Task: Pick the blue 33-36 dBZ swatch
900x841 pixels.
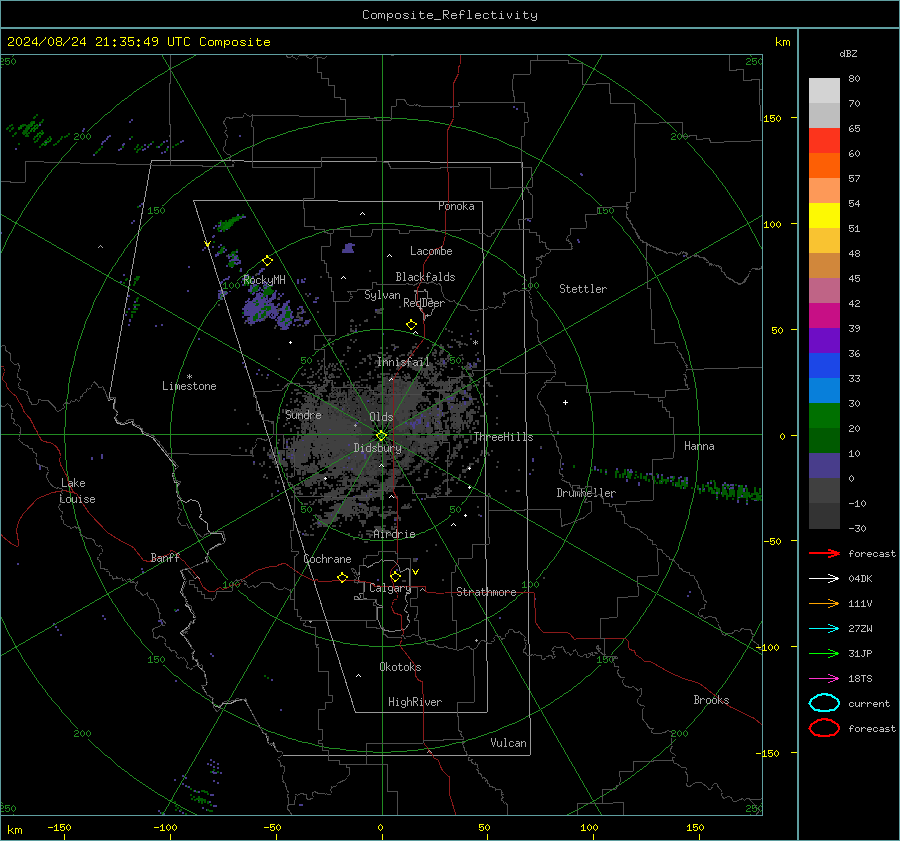Action: (824, 366)
